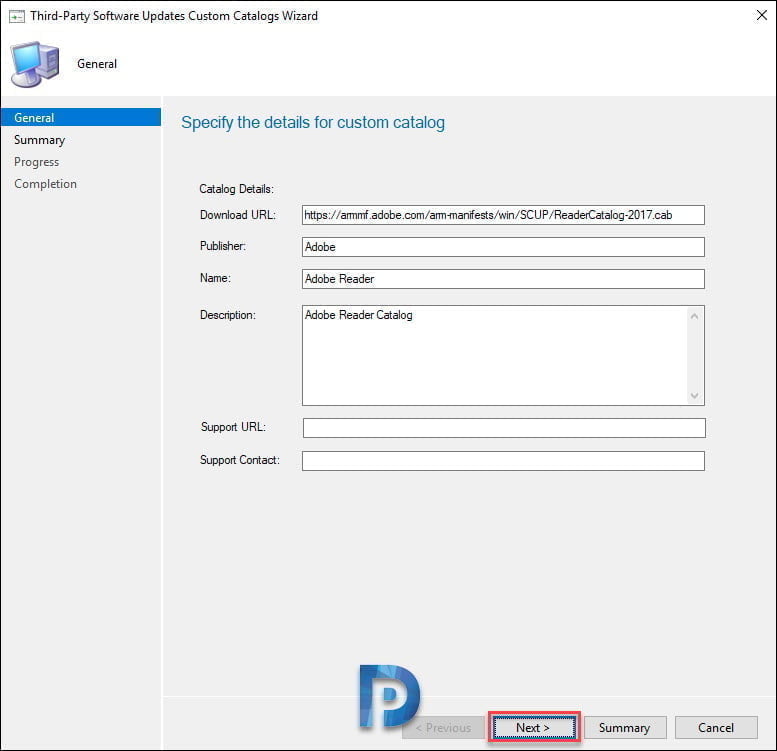Click inside the Description text area
The height and width of the screenshot is (751, 777).
(x=495, y=356)
